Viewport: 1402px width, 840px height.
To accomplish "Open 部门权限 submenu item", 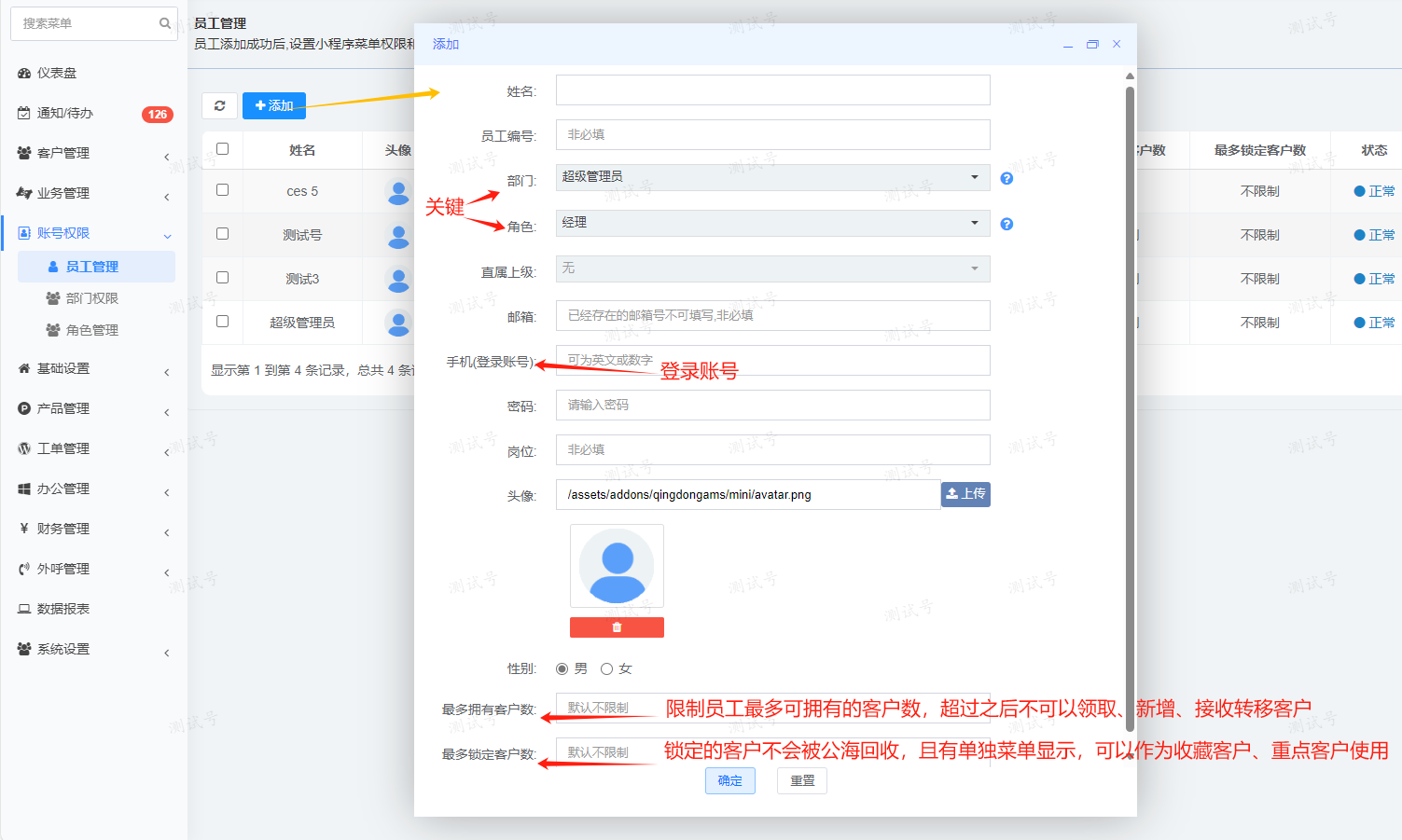I will tap(91, 298).
